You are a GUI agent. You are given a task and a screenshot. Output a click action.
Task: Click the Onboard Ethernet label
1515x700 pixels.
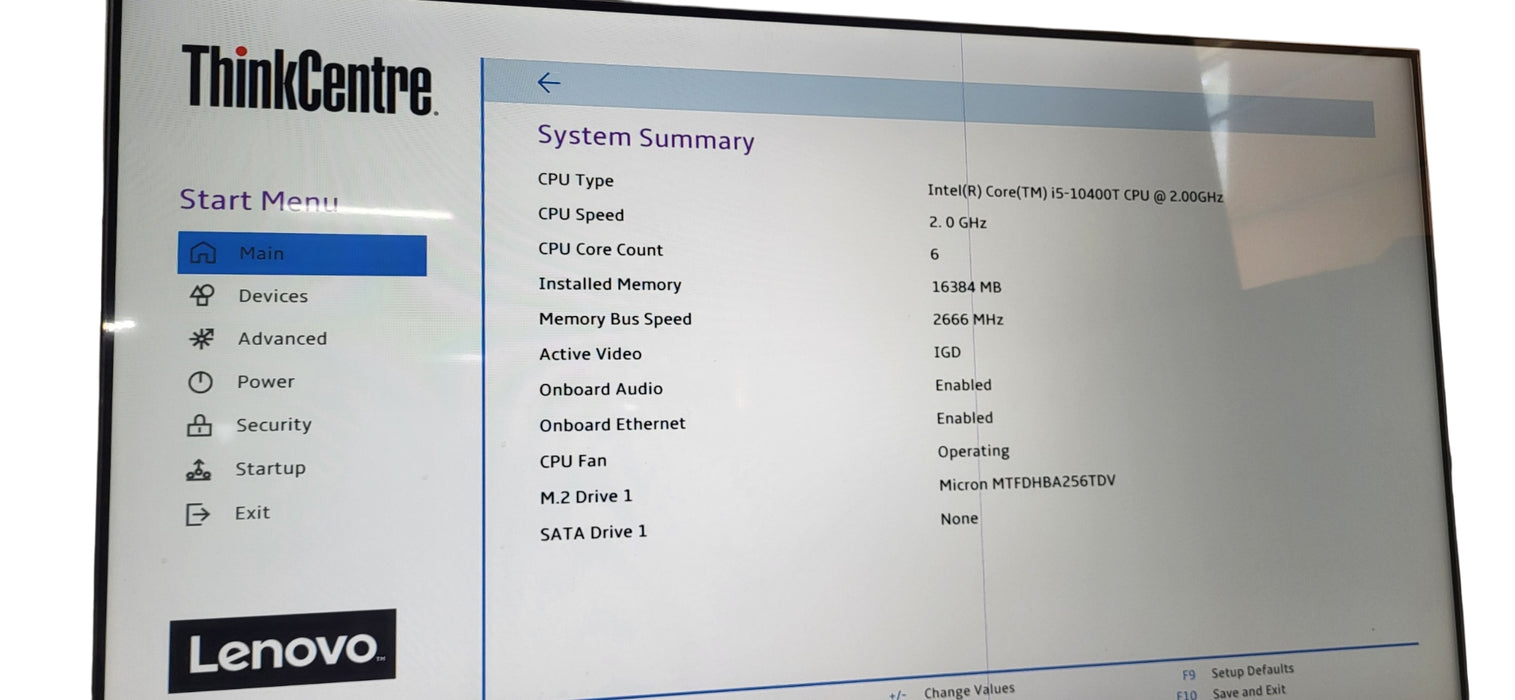click(x=613, y=424)
